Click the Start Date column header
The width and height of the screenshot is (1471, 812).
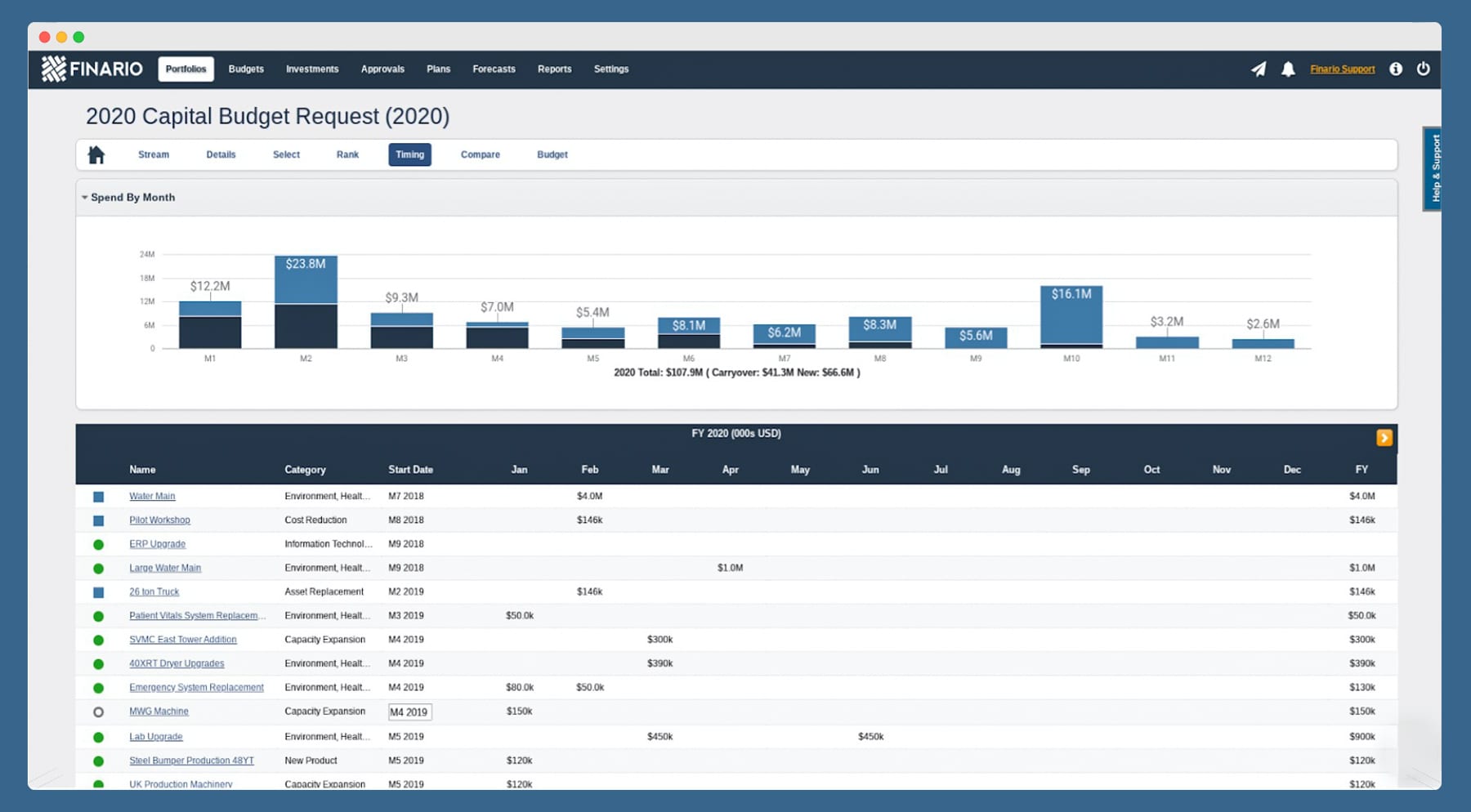pyautogui.click(x=411, y=470)
